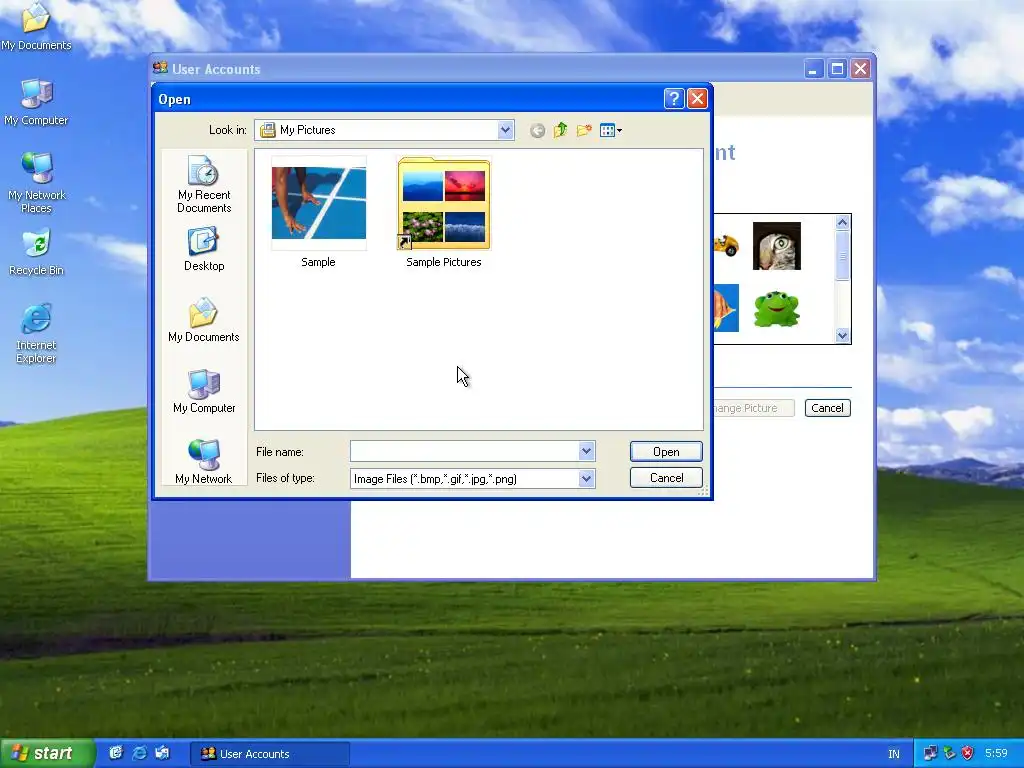This screenshot has height=768, width=1024.
Task: Select the Recycle Bin desktop icon
Action: [x=37, y=253]
